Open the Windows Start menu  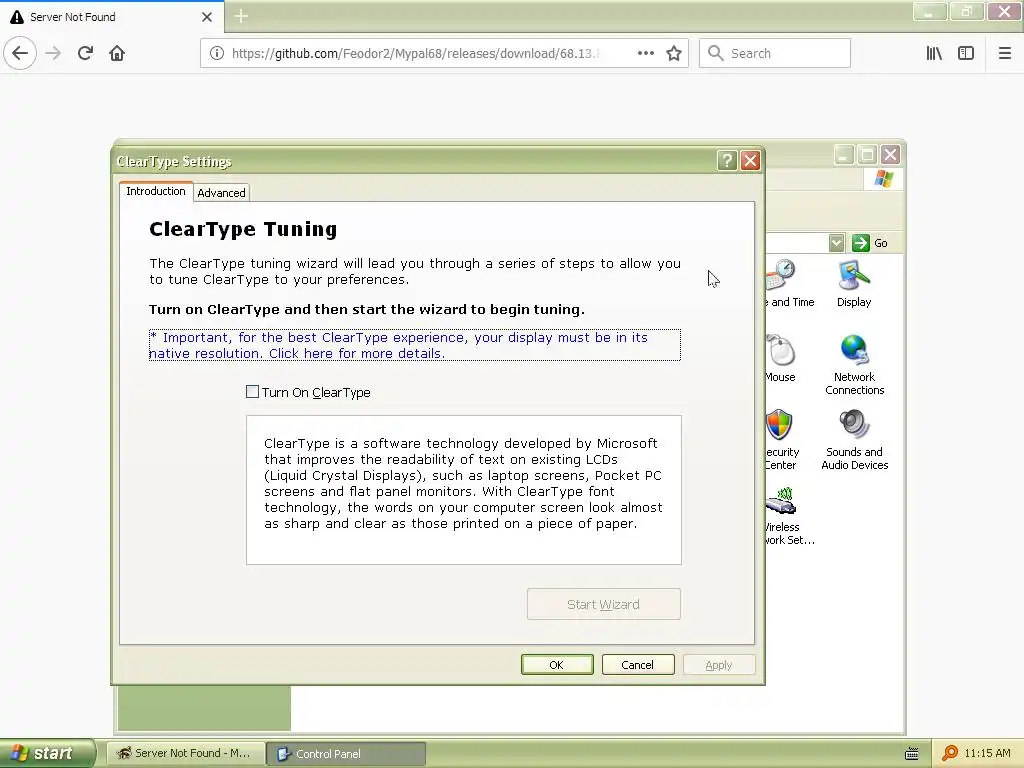click(47, 754)
